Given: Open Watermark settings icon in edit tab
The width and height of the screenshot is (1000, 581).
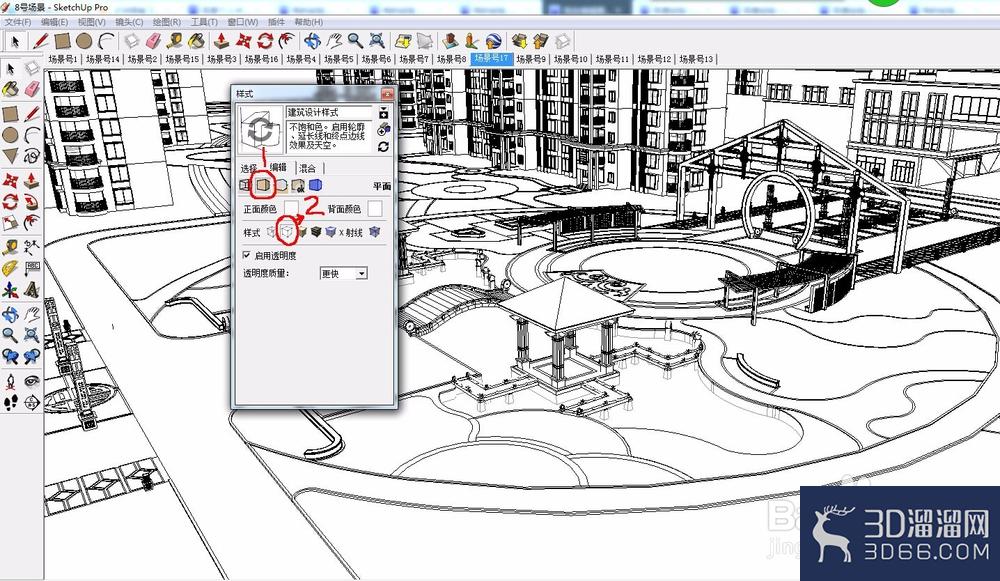Looking at the screenshot, I should pos(298,186).
